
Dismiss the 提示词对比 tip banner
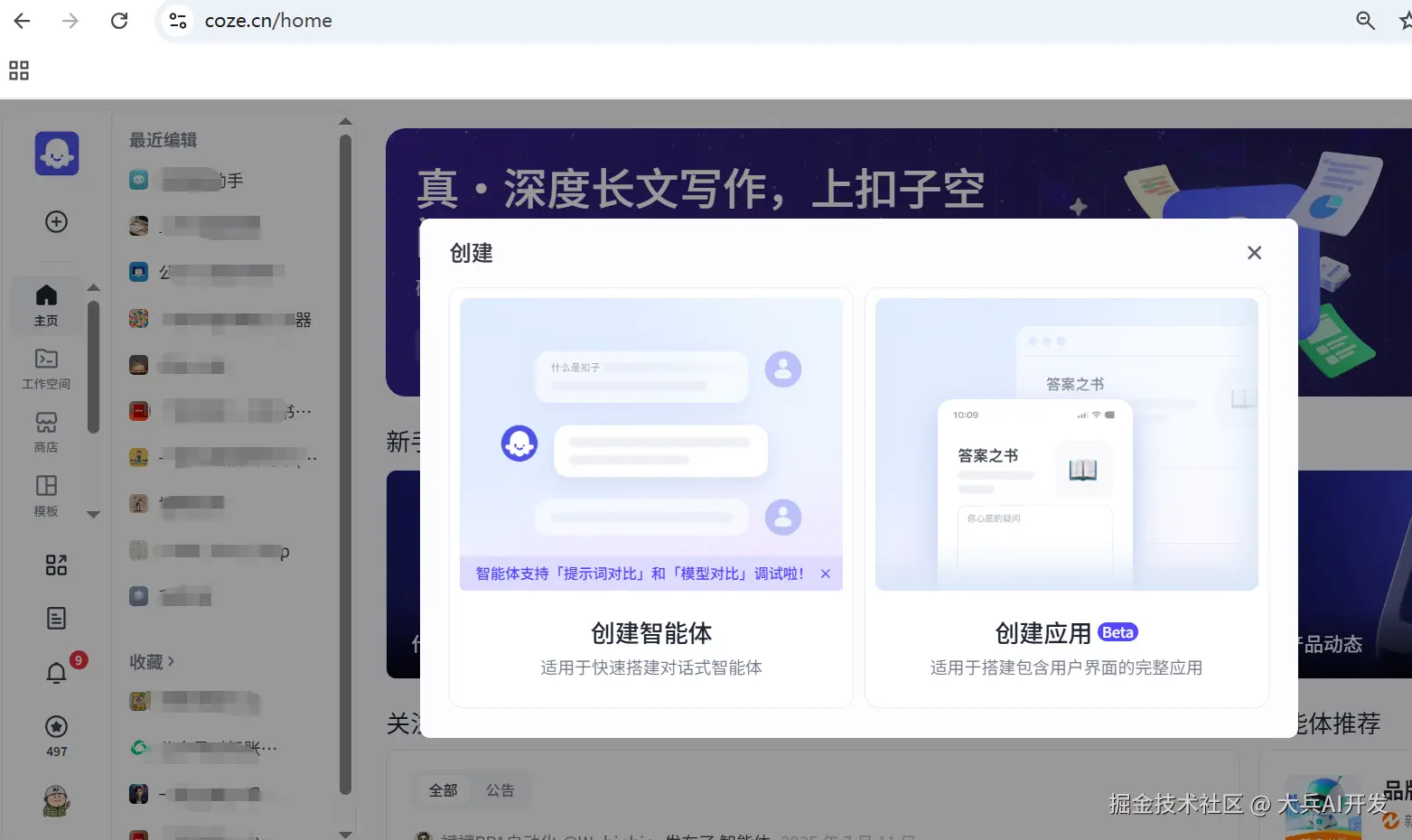pyautogui.click(x=826, y=574)
